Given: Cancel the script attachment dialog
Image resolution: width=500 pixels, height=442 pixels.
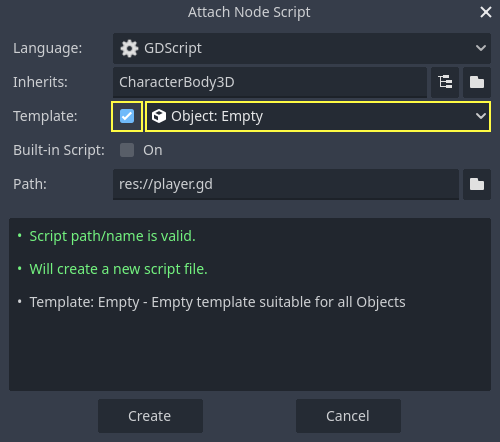Looking at the screenshot, I should click(348, 416).
